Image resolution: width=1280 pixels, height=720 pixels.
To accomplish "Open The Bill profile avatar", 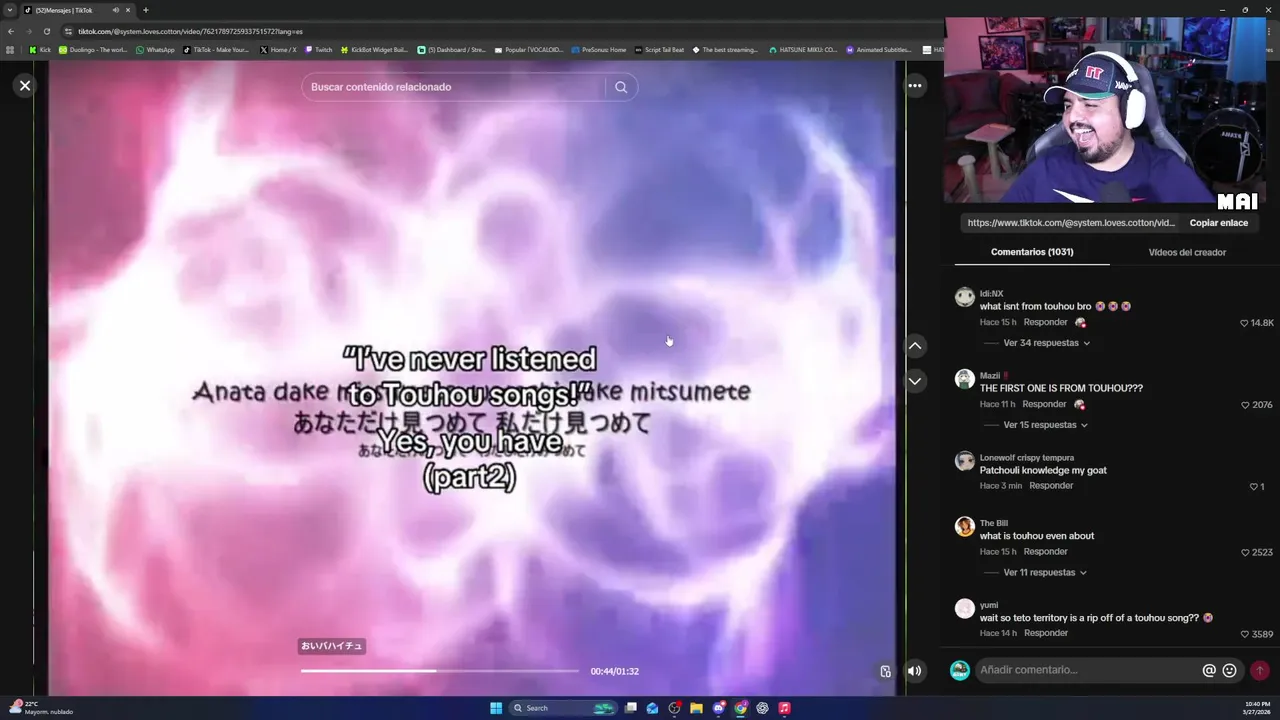I will click(965, 527).
